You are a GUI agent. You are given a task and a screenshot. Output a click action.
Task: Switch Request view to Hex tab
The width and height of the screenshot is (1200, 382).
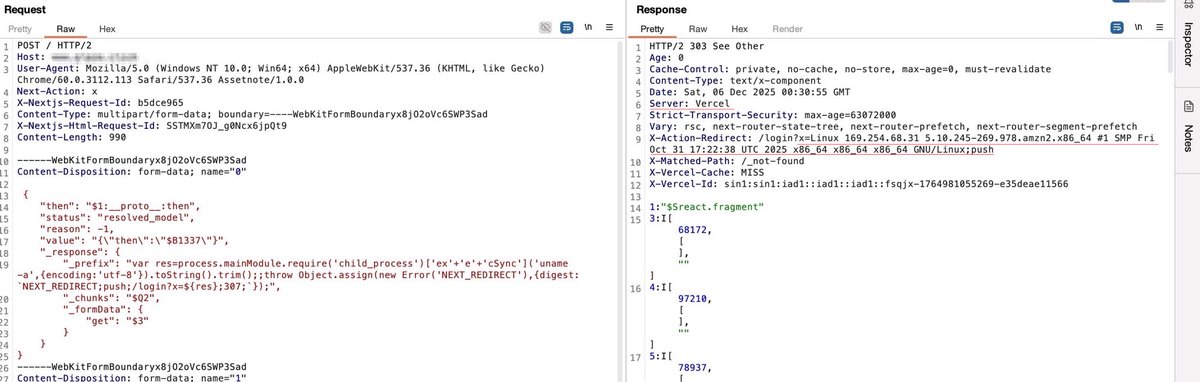pyautogui.click(x=107, y=29)
